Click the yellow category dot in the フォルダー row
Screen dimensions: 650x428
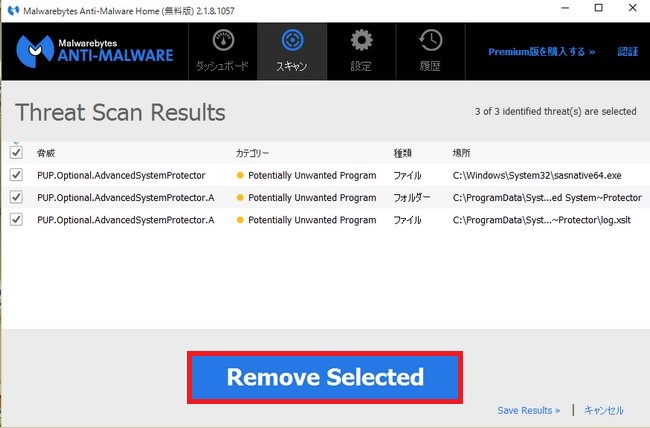[240, 198]
